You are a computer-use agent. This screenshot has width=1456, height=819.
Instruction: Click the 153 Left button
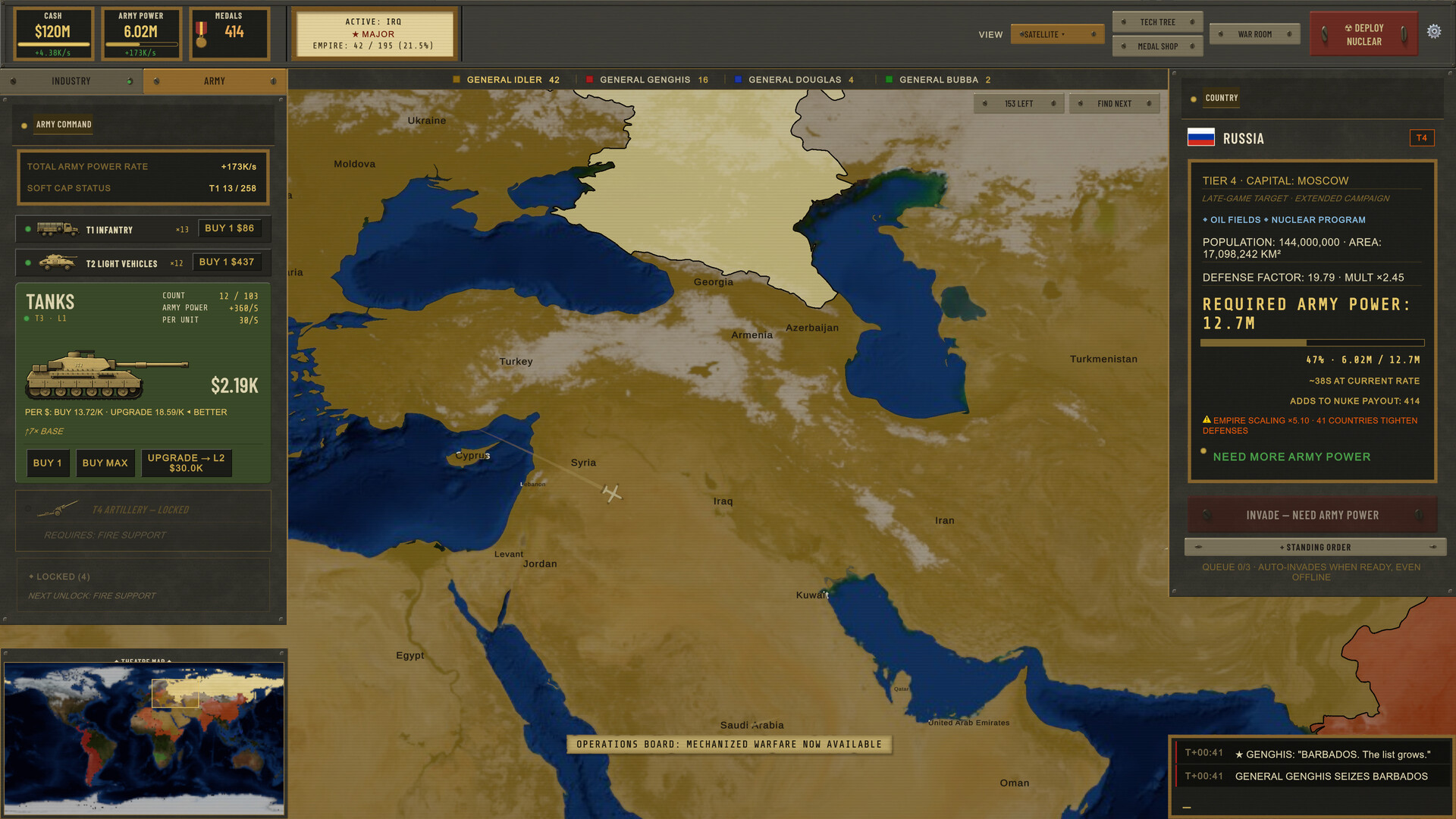pos(1018,104)
